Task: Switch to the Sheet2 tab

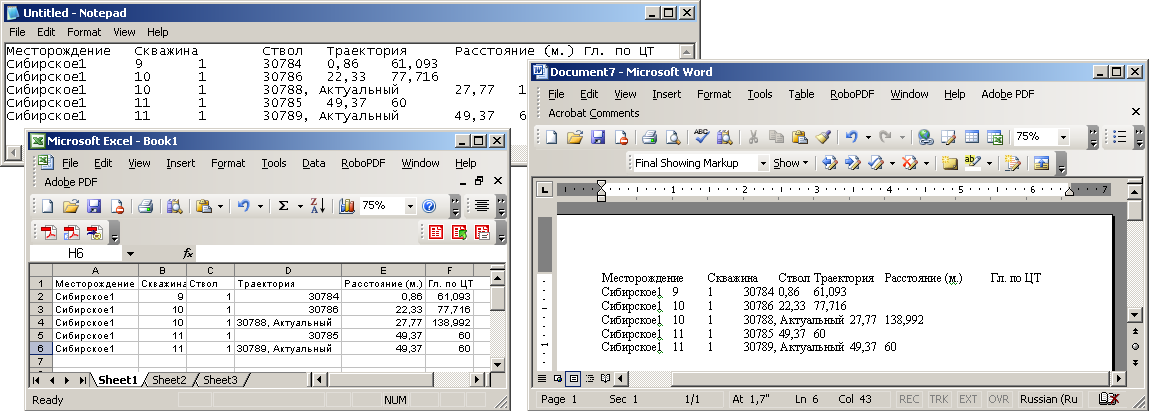Action: pyautogui.click(x=169, y=380)
